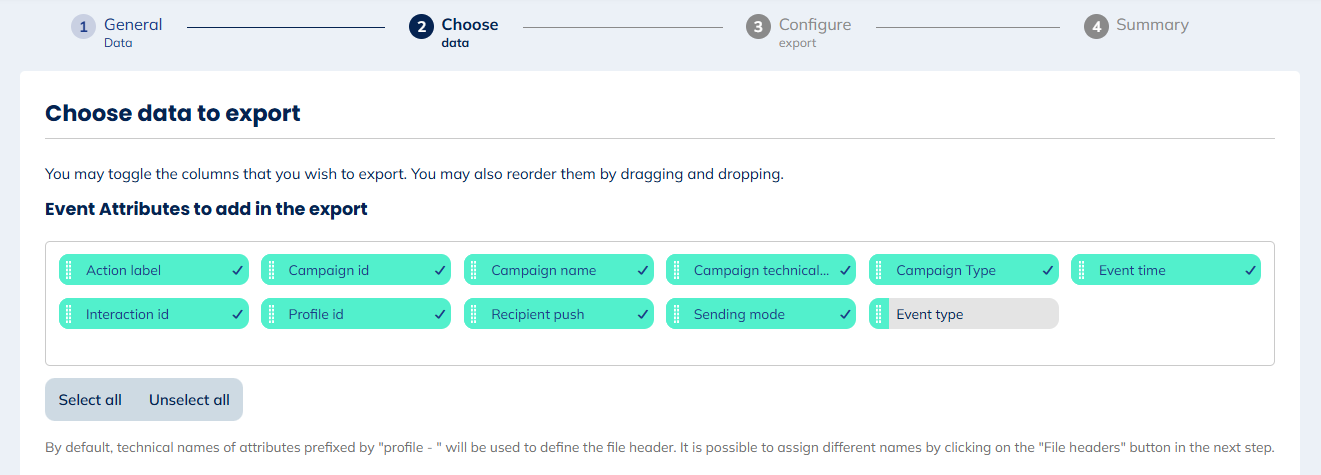The height and width of the screenshot is (475, 1321).
Task: Go to step 1 General Data
Action: coord(118,30)
